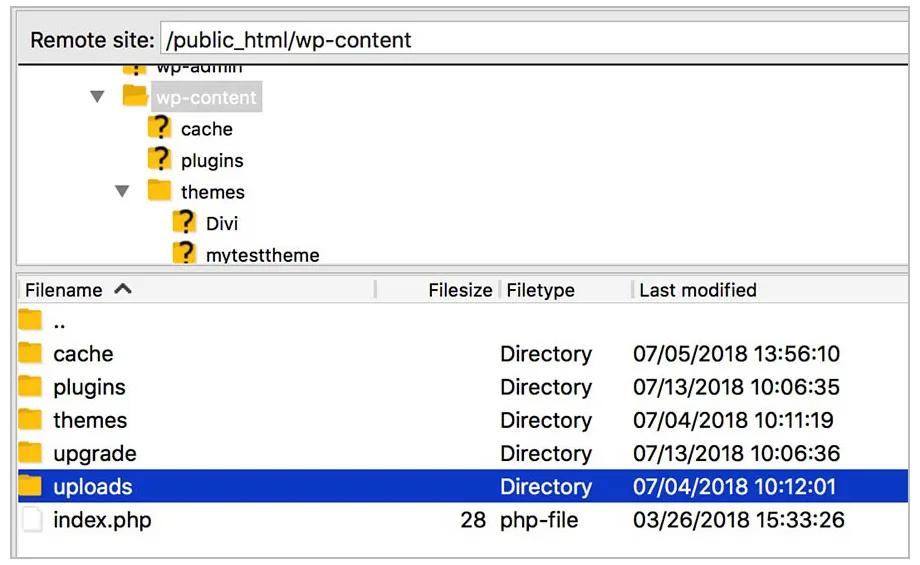Image resolution: width=920 pixels, height=565 pixels.
Task: Click the uploads folder icon
Action: [30, 485]
